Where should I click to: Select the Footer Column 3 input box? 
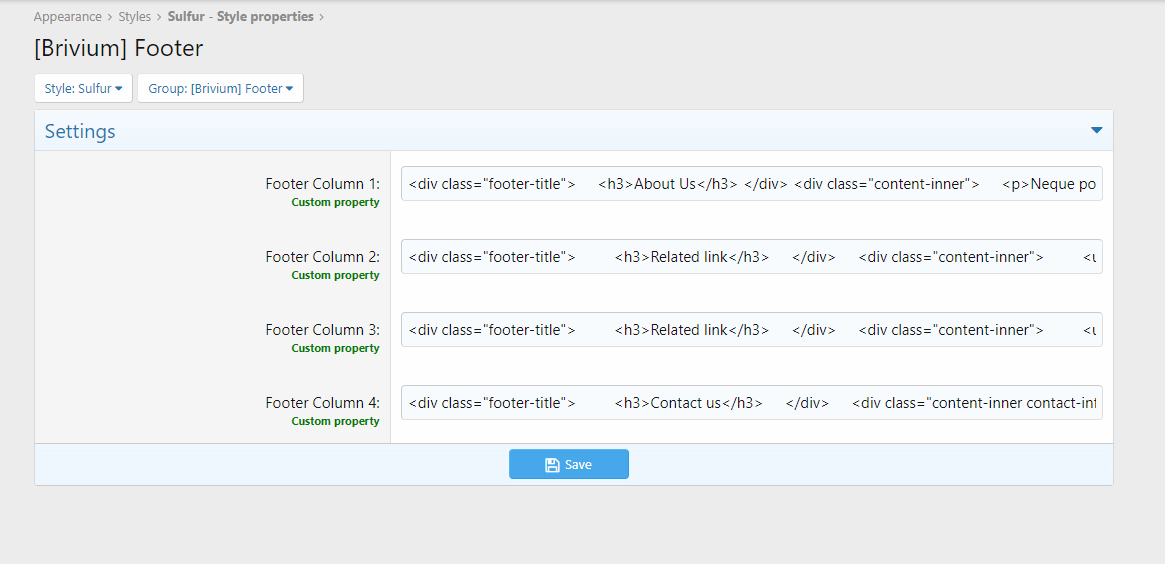(x=751, y=330)
